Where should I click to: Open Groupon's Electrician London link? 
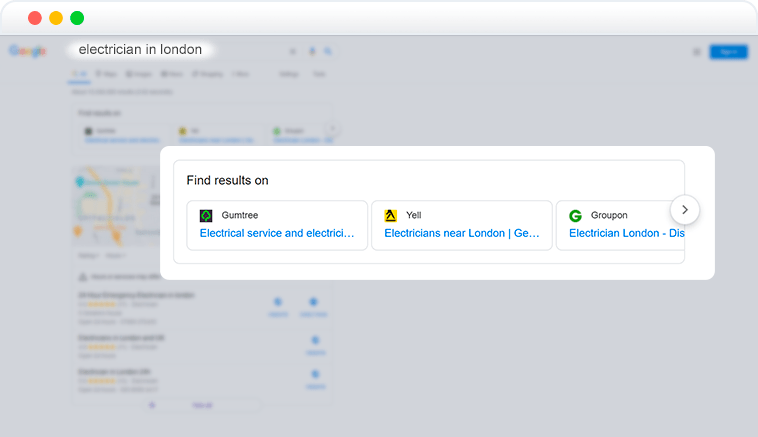627,233
